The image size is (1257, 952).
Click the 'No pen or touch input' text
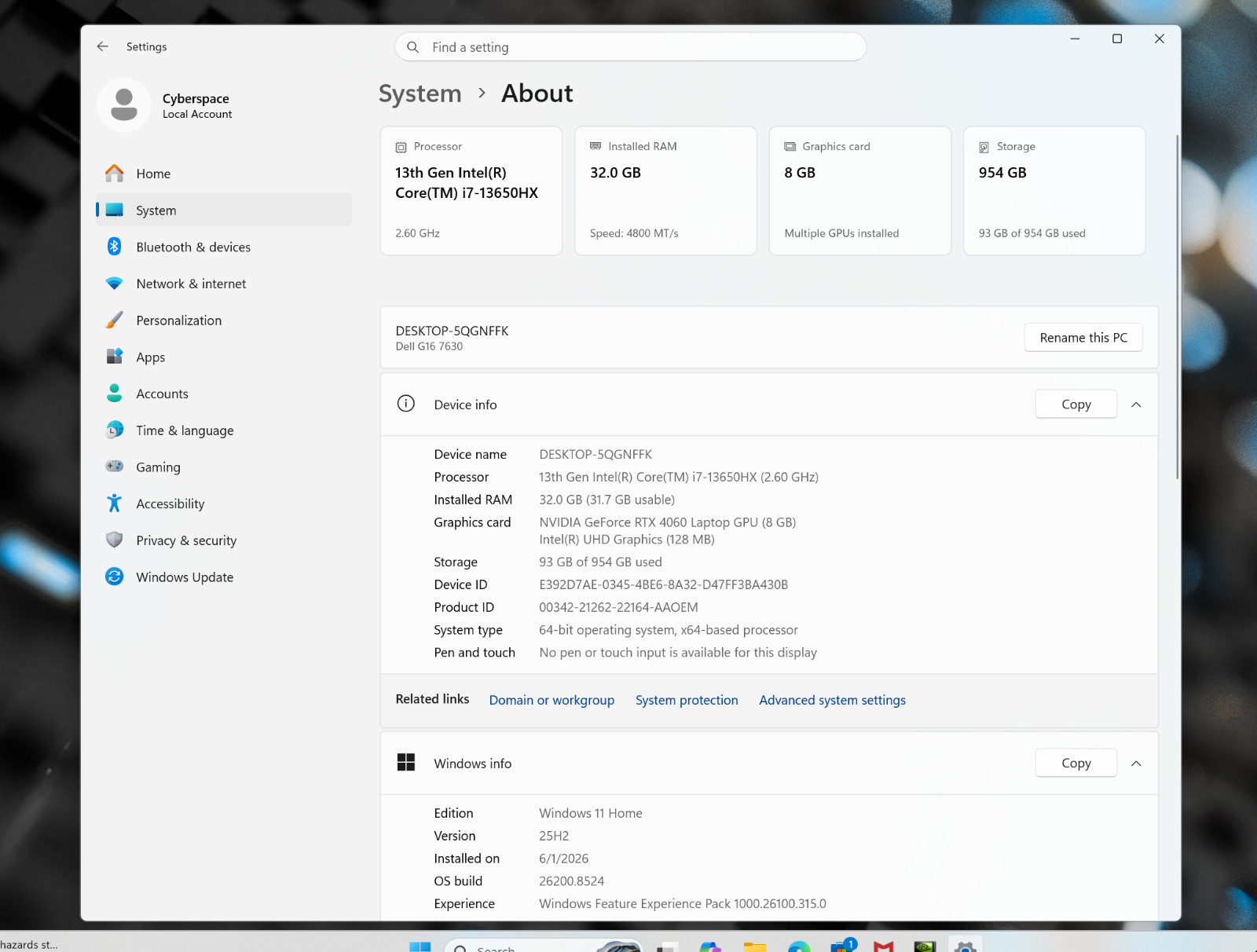pyautogui.click(x=678, y=653)
